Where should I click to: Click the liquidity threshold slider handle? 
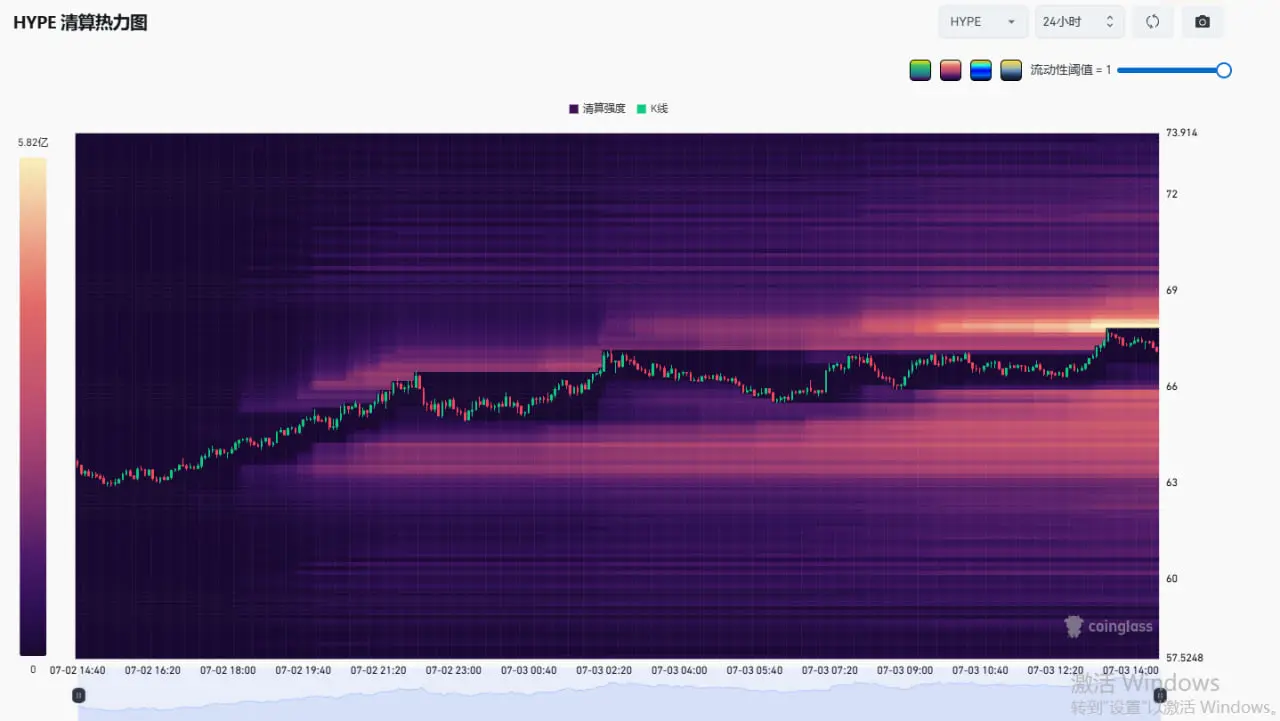(x=1223, y=70)
